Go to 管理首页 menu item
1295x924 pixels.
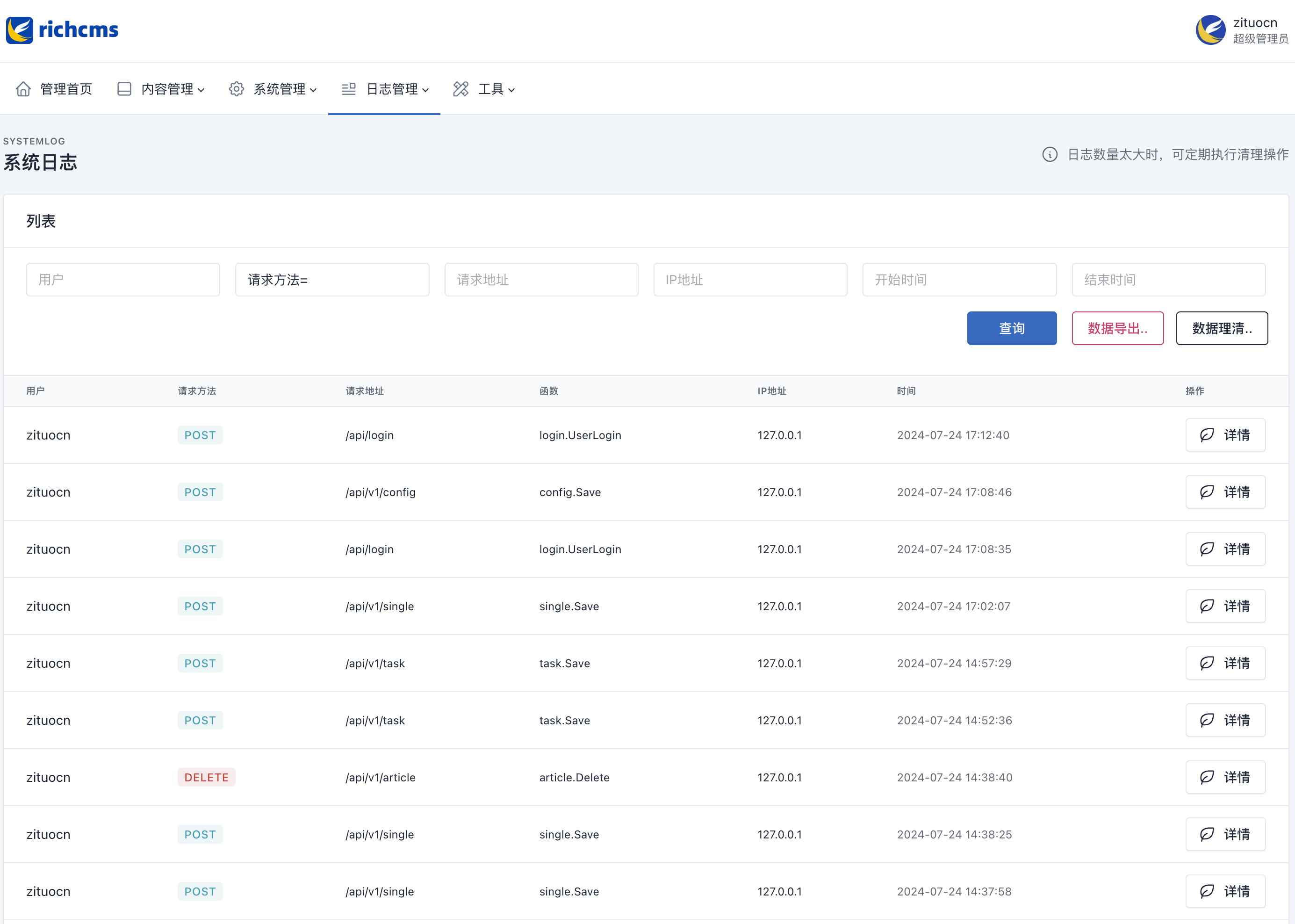pyautogui.click(x=54, y=89)
